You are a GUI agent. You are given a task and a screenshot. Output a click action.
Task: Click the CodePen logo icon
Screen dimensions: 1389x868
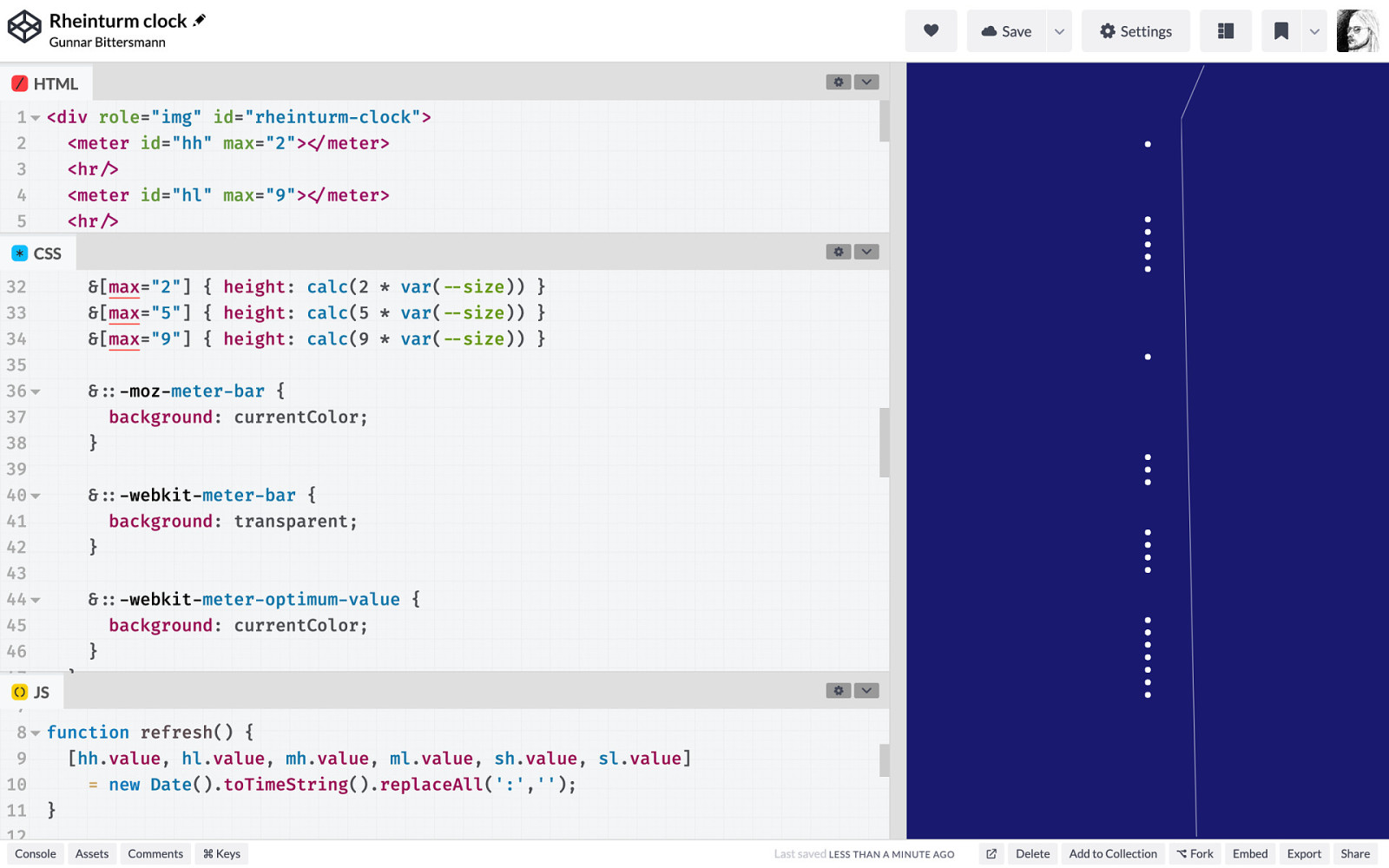pyautogui.click(x=24, y=26)
